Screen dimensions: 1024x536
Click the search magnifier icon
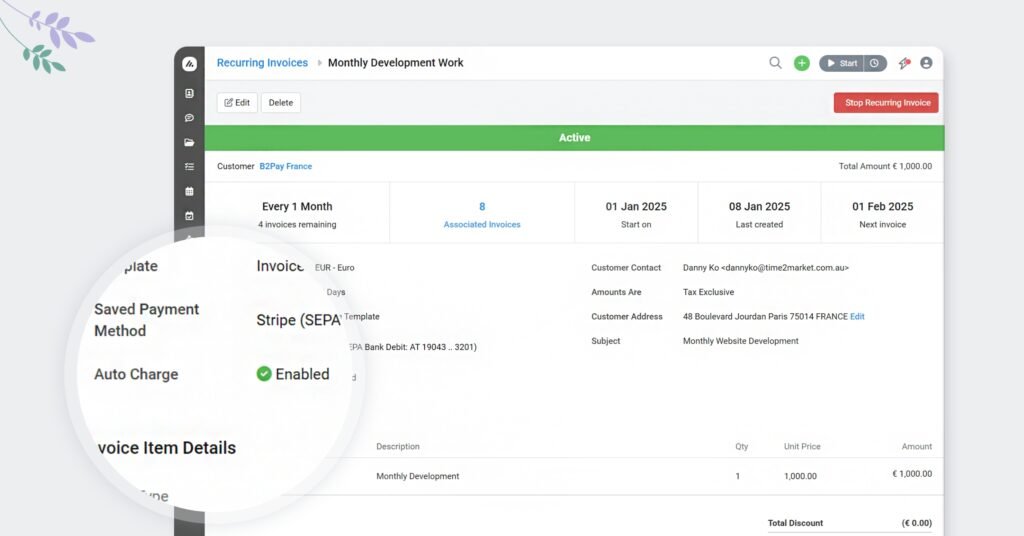tap(775, 63)
